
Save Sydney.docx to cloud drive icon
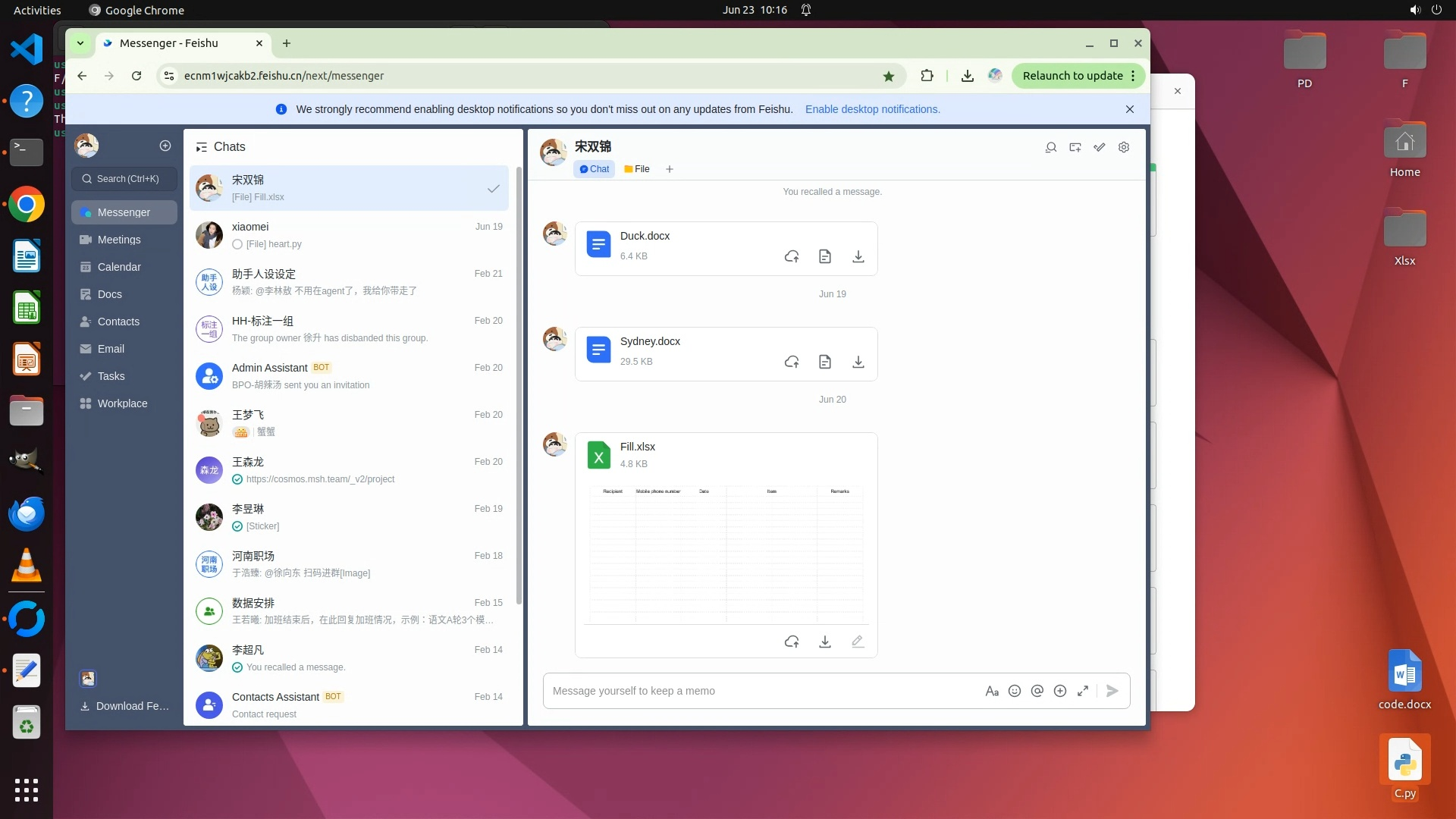pos(792,362)
